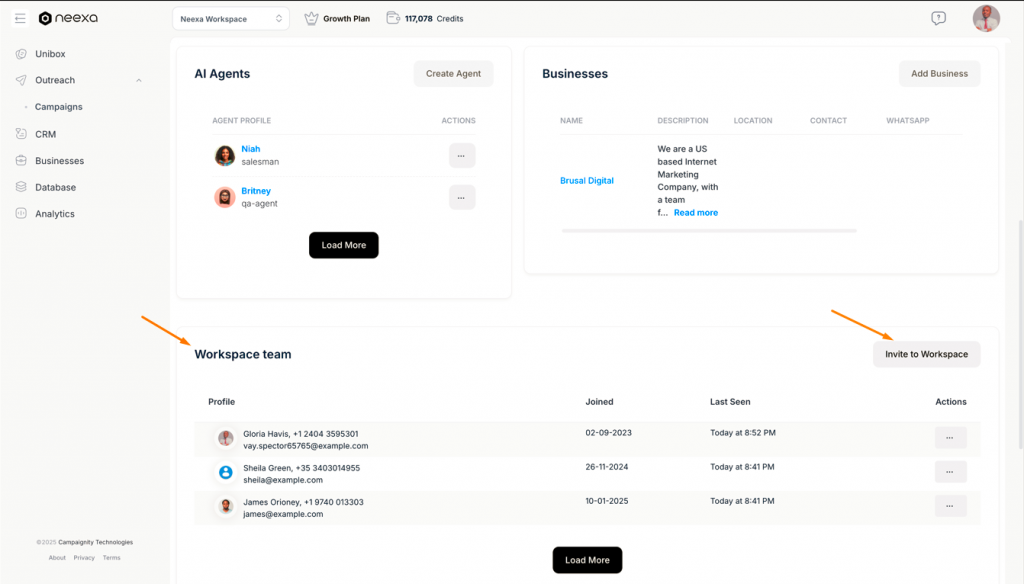This screenshot has height=584, width=1024.
Task: Click the help feedback icon top right
Action: [937, 17]
